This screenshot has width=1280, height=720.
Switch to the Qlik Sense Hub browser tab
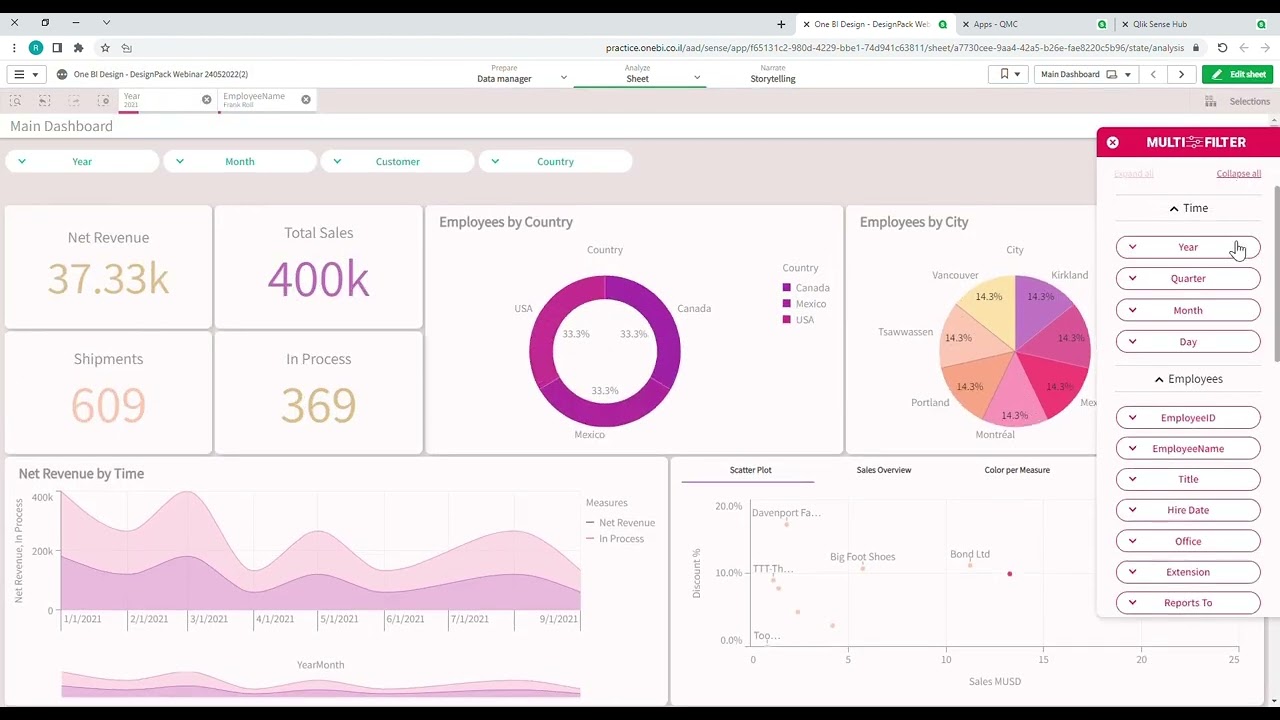point(1194,24)
